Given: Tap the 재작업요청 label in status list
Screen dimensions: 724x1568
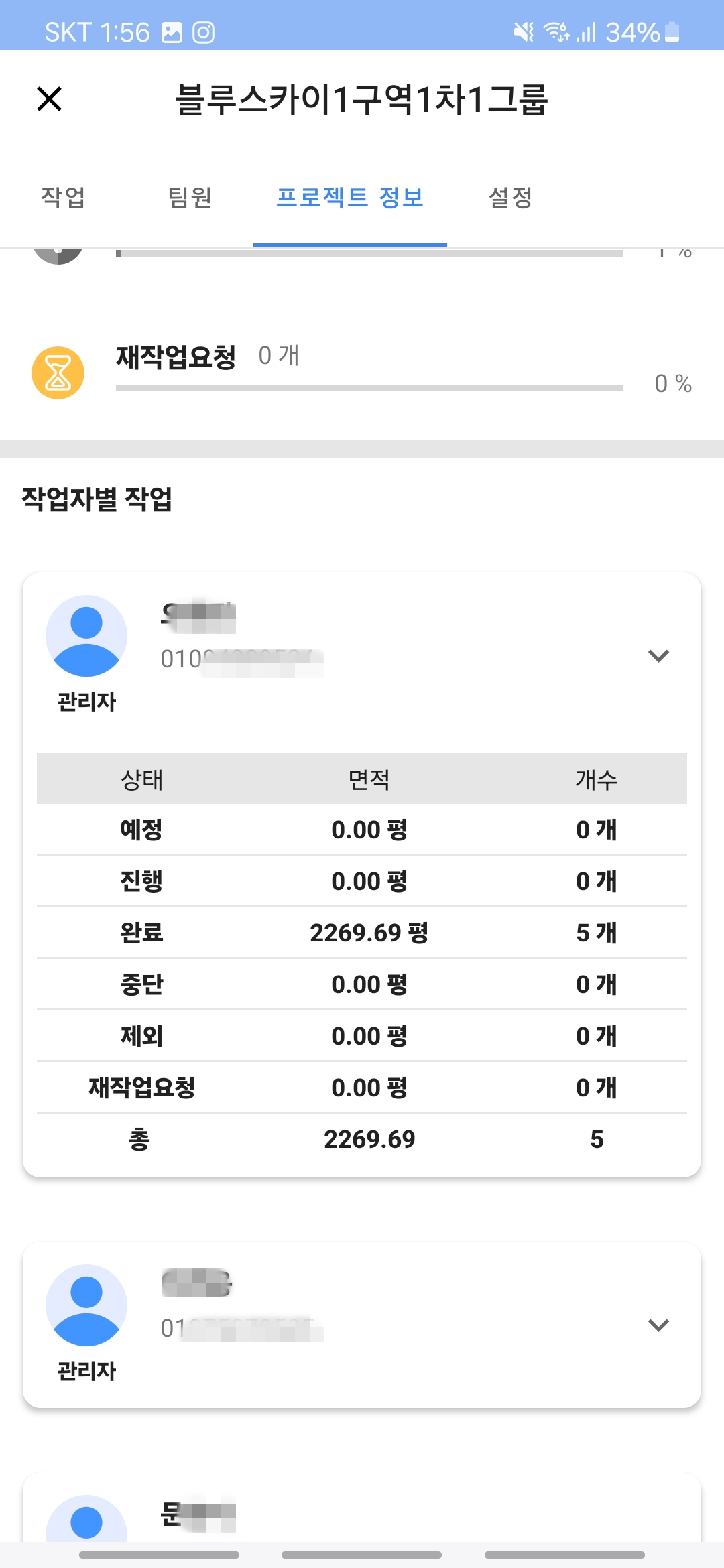Looking at the screenshot, I should pos(176,356).
